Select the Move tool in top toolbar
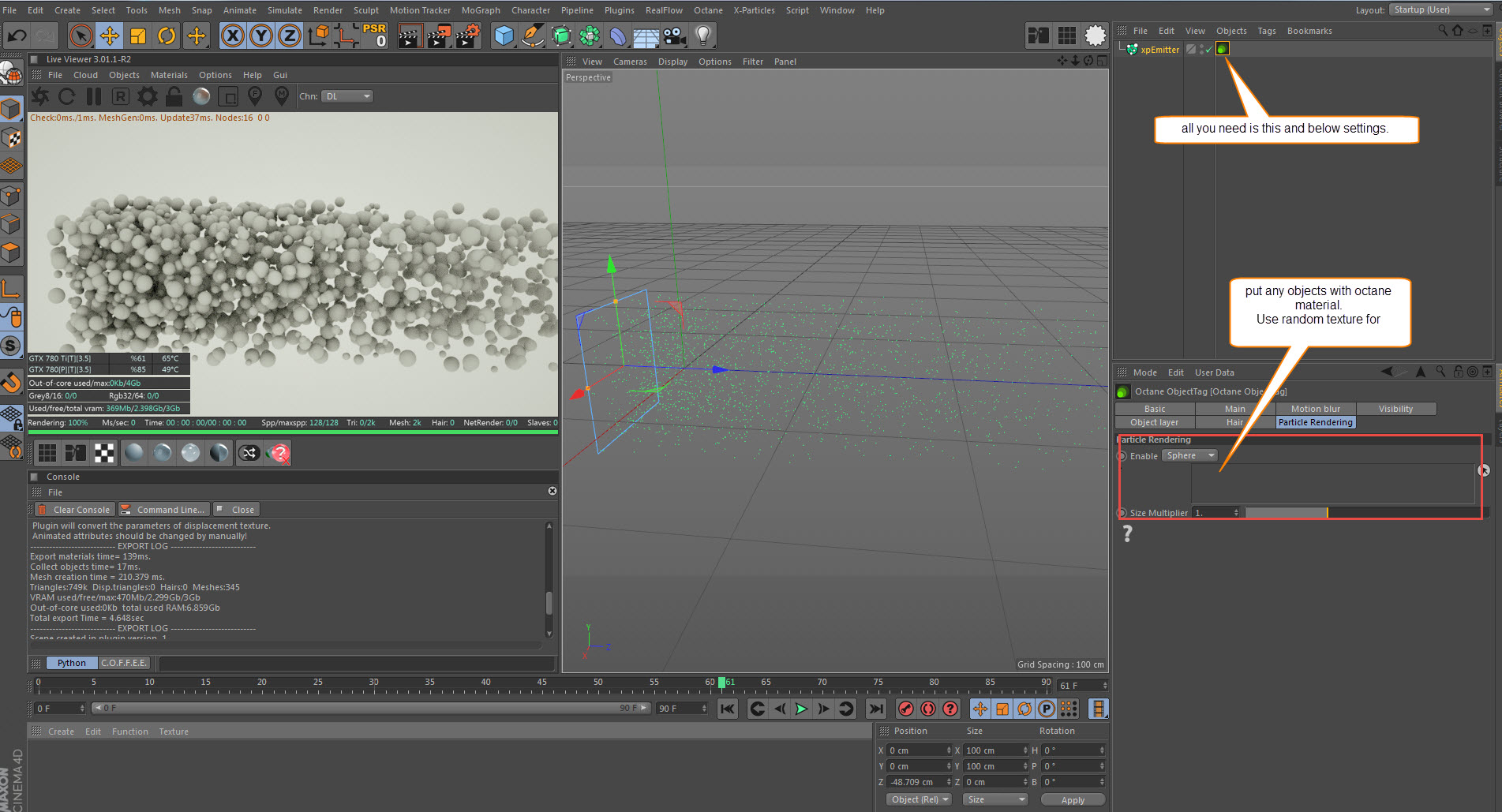 pos(109,36)
